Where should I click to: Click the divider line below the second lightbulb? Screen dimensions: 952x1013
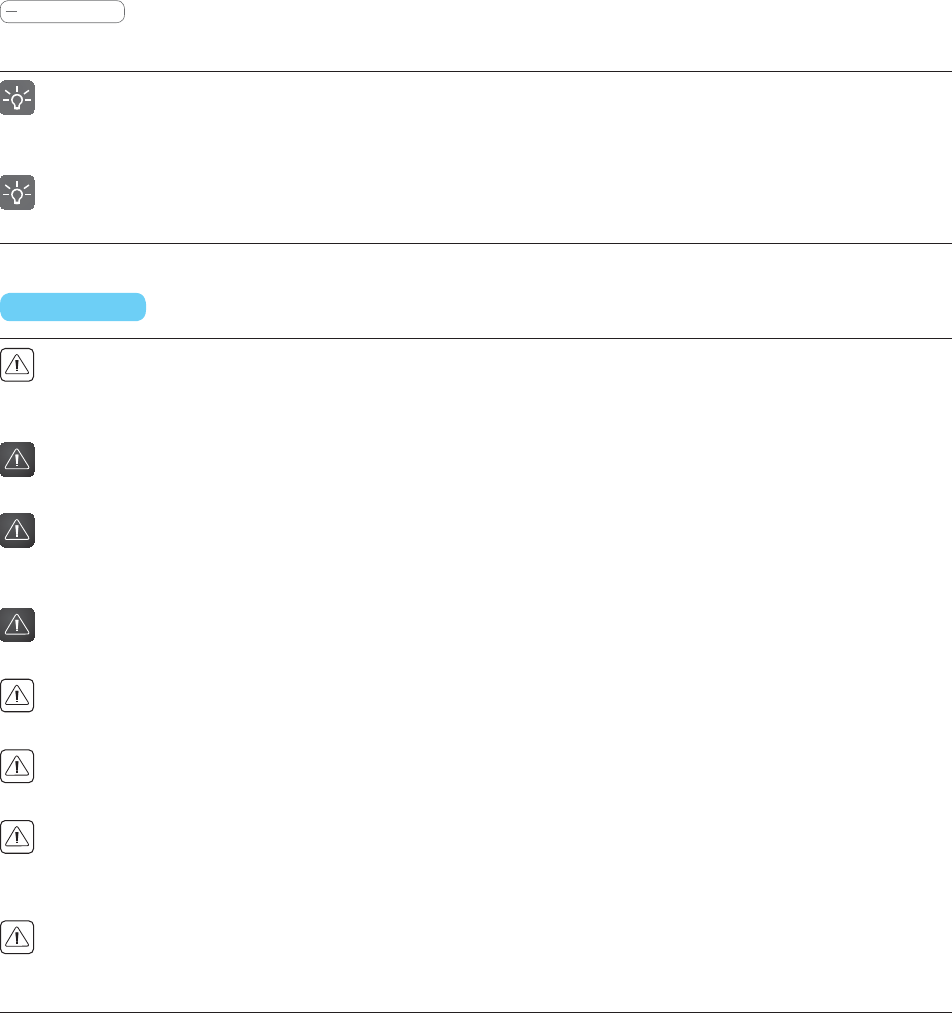point(476,243)
